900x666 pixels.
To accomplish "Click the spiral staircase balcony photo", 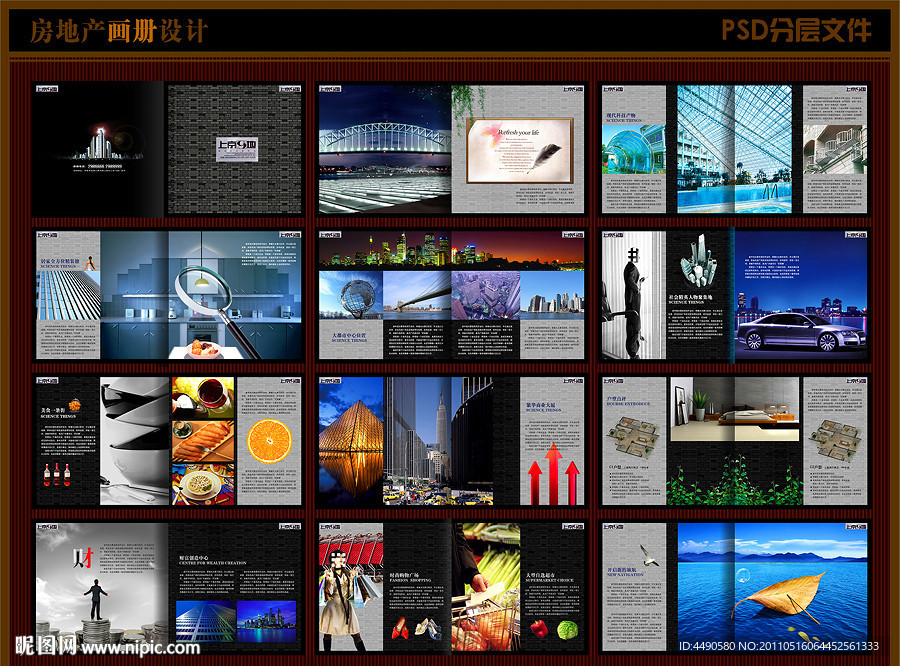I will coord(835,149).
